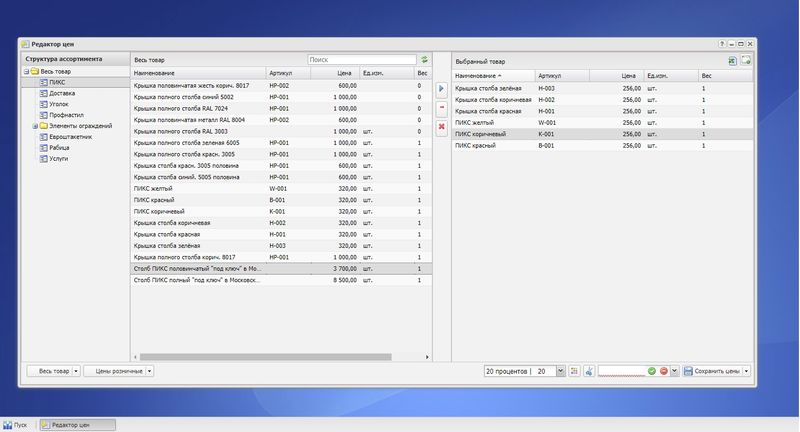This screenshot has height=432, width=800.
Task: Remove item using red minus button
Action: tap(441, 108)
